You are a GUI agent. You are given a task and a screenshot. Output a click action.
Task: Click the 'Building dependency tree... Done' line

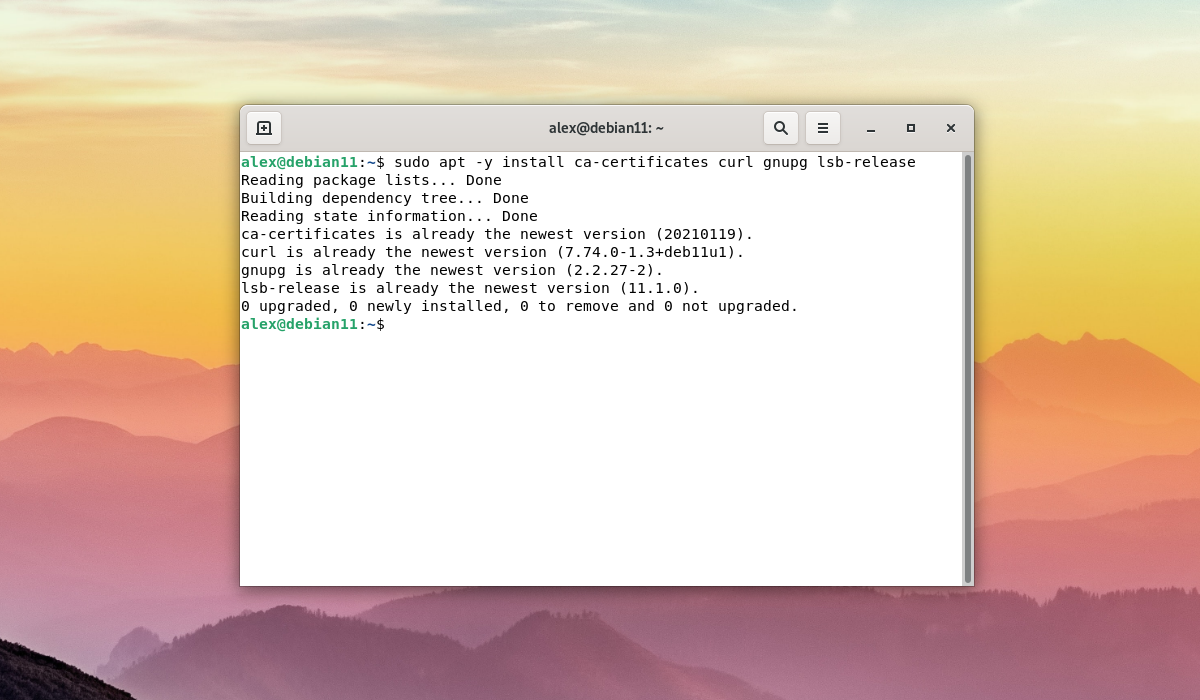(x=384, y=198)
